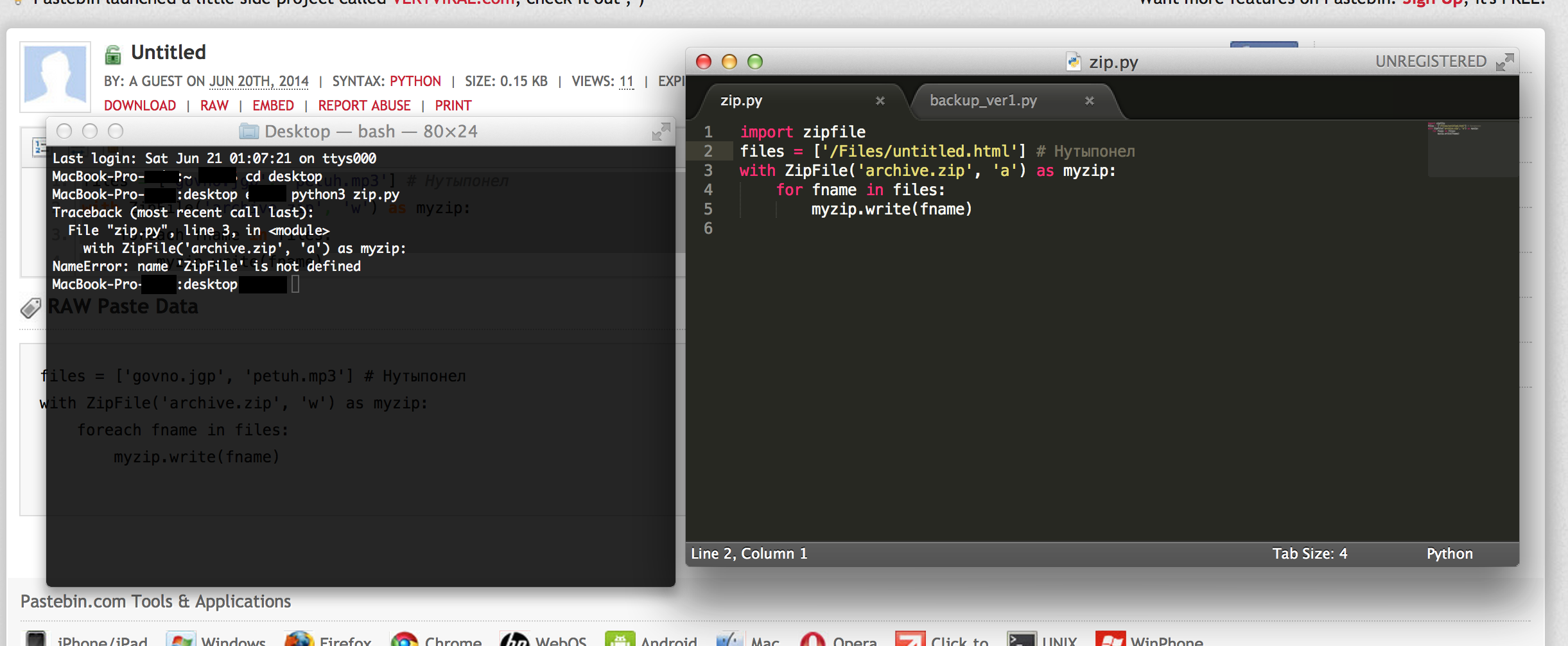Click the Terminal title Desktop — bash — 80×24

[x=371, y=132]
